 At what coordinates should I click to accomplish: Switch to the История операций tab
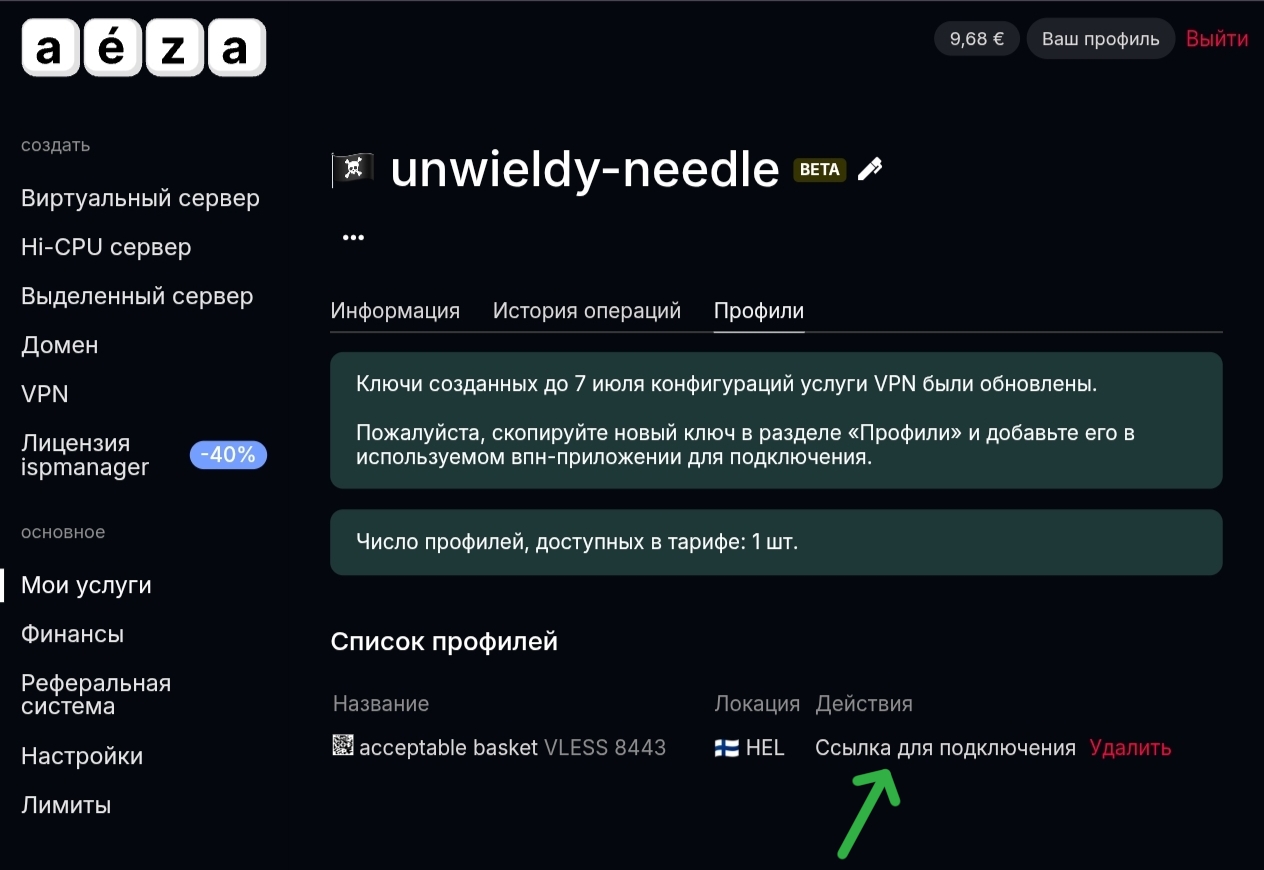(586, 311)
